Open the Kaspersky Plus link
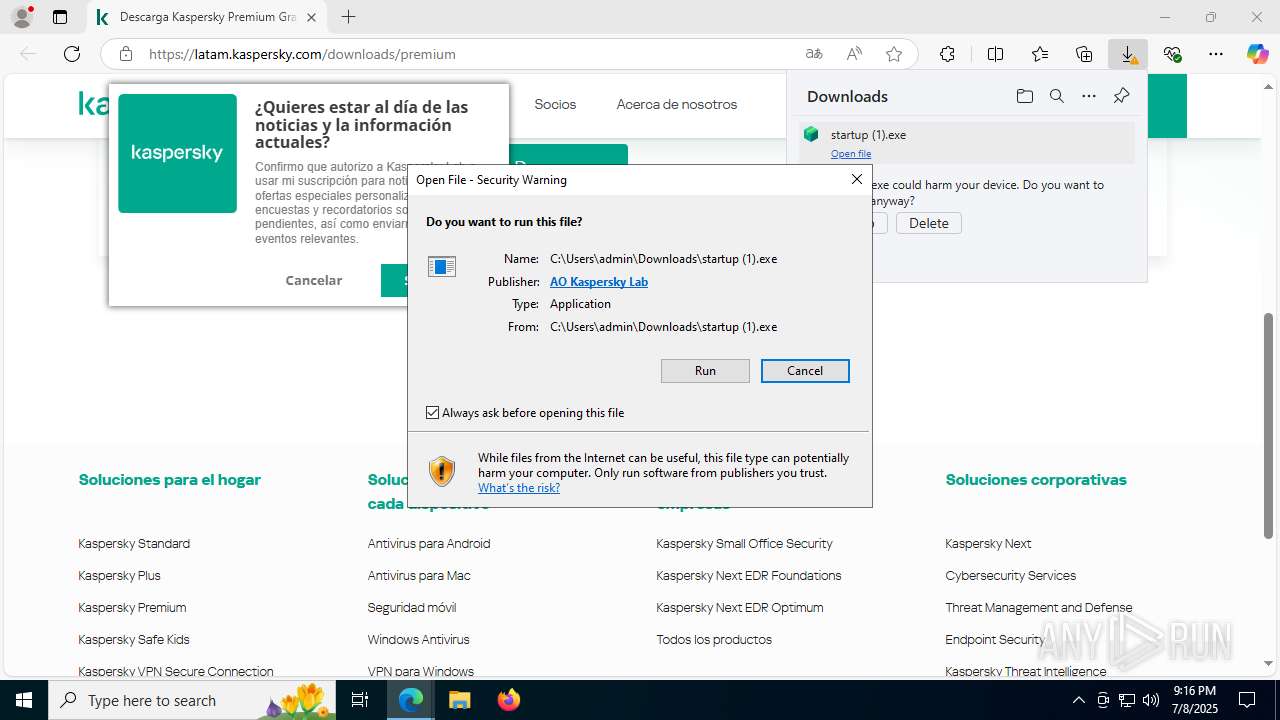Screen dimensions: 1280x720 tap(119, 575)
